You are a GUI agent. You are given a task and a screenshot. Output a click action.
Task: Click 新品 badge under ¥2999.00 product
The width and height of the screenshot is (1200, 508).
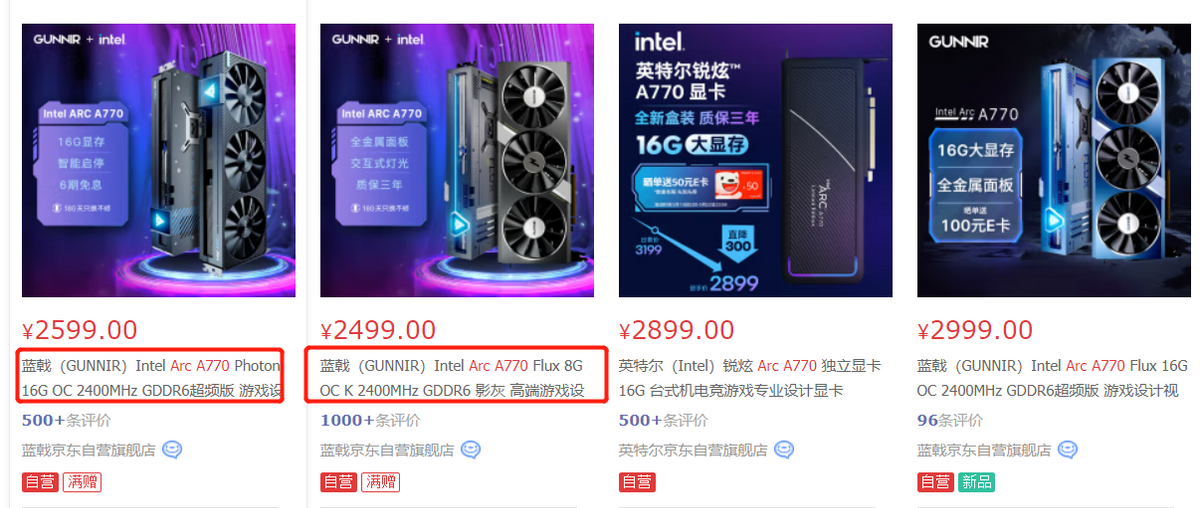click(x=976, y=482)
